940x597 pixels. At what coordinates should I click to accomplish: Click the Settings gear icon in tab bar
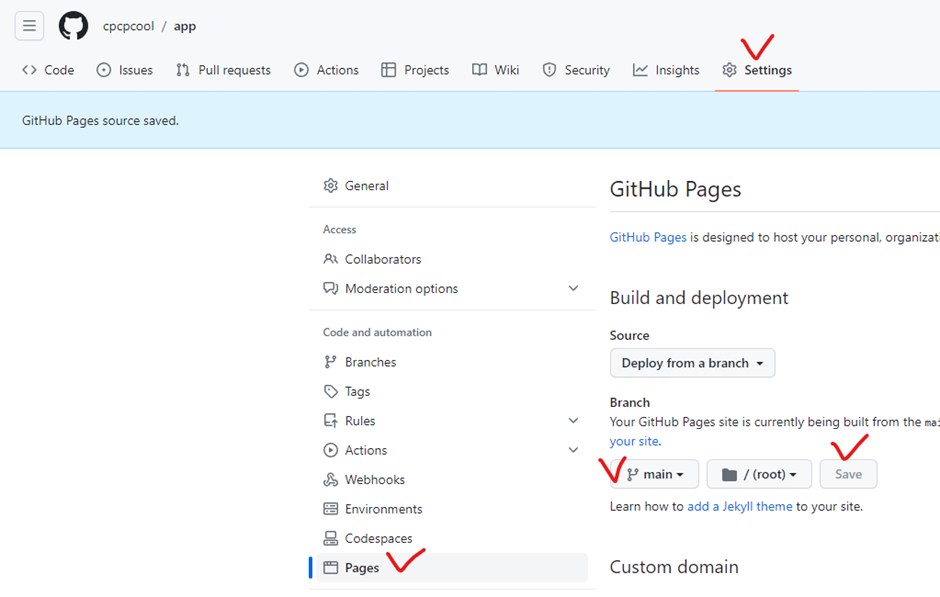pyautogui.click(x=729, y=70)
